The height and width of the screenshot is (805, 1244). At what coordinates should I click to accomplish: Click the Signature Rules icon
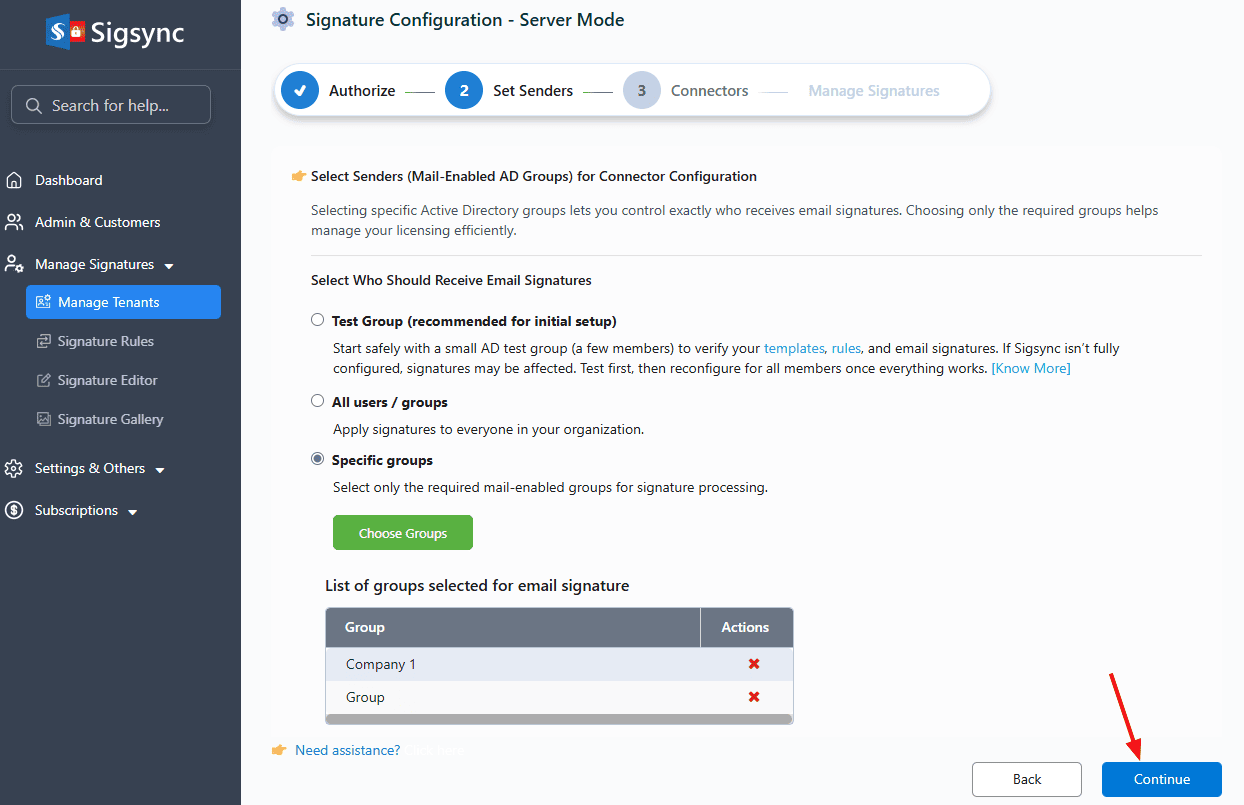click(43, 341)
